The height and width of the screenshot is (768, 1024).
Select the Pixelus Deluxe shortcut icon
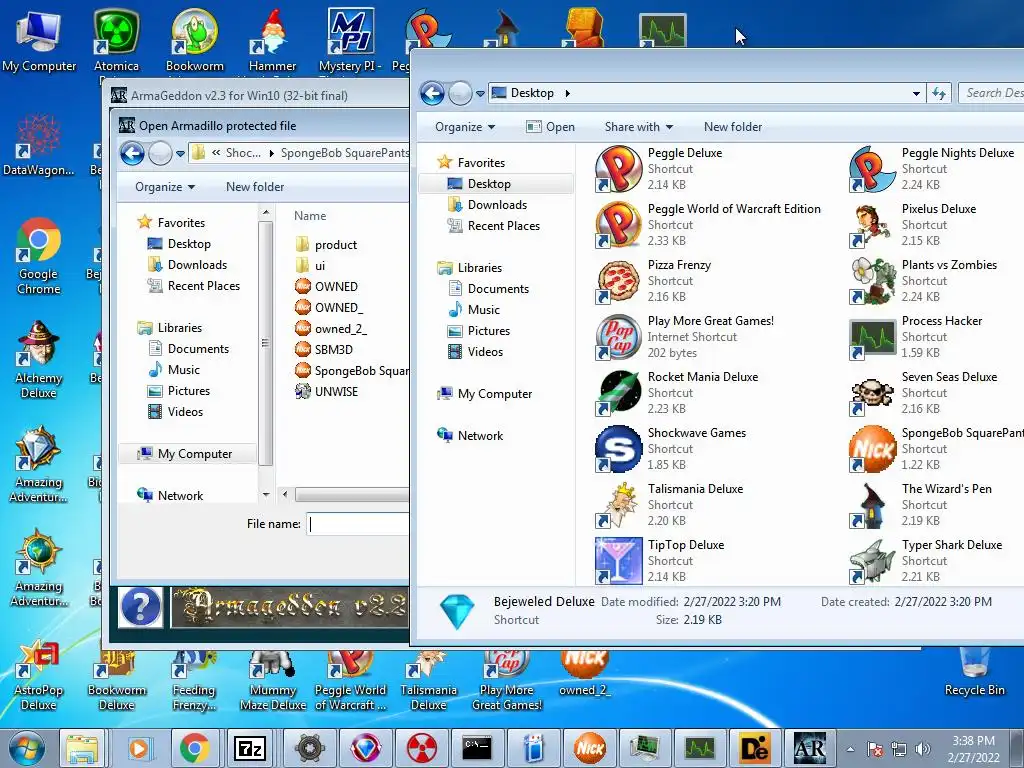(x=872, y=225)
